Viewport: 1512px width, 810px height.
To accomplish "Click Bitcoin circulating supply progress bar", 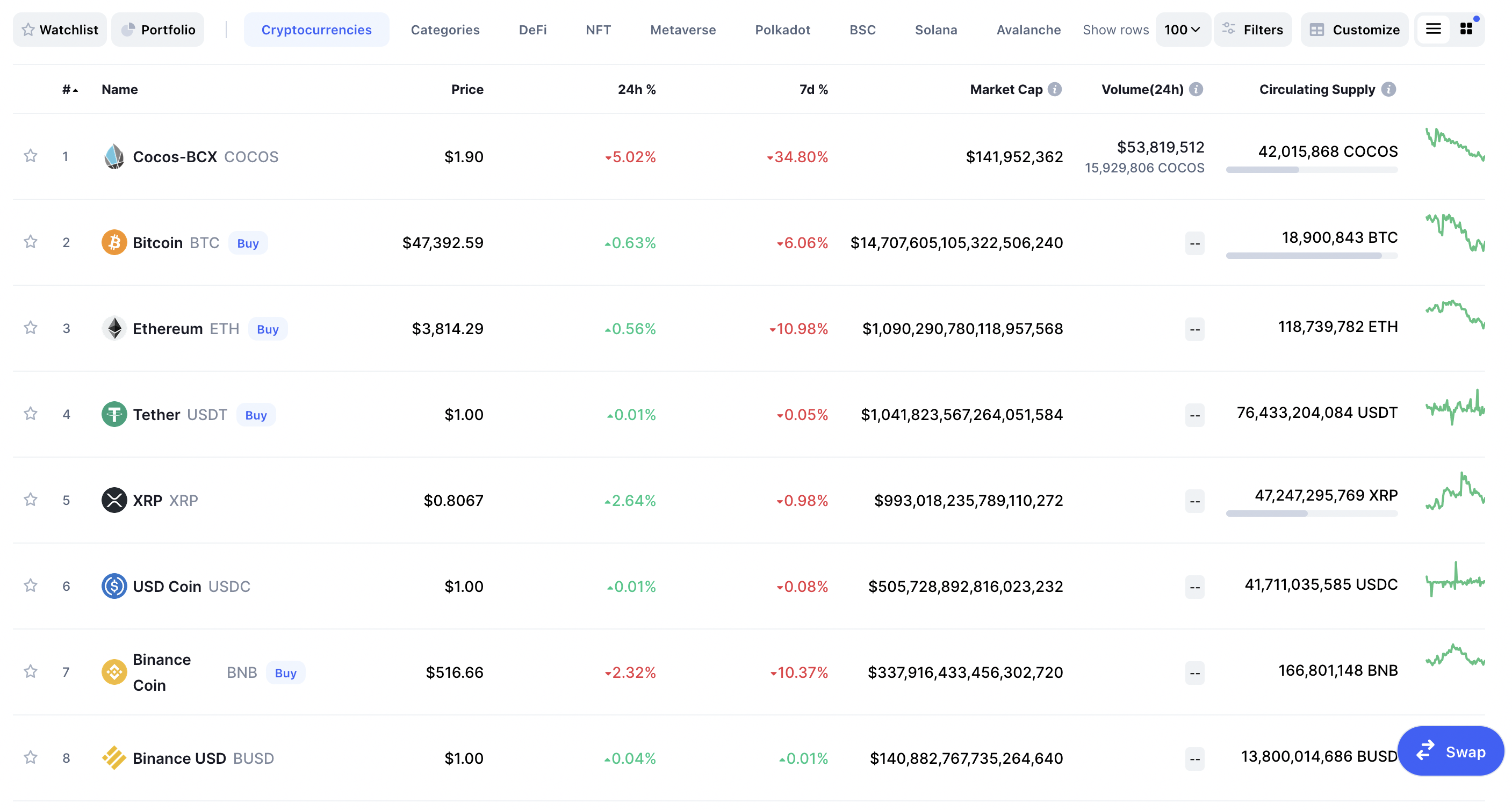I will 1312,255.
